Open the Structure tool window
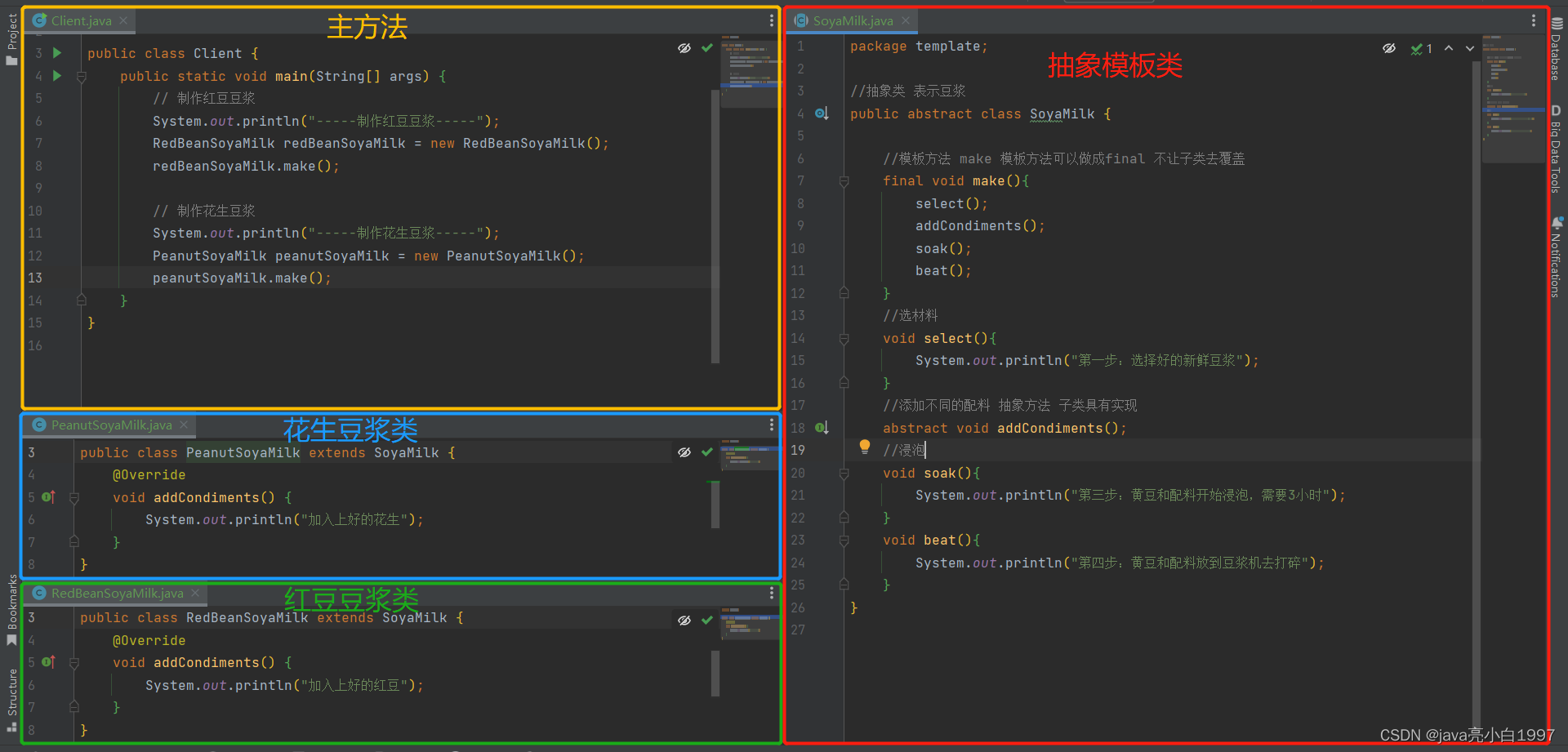 [x=11, y=701]
